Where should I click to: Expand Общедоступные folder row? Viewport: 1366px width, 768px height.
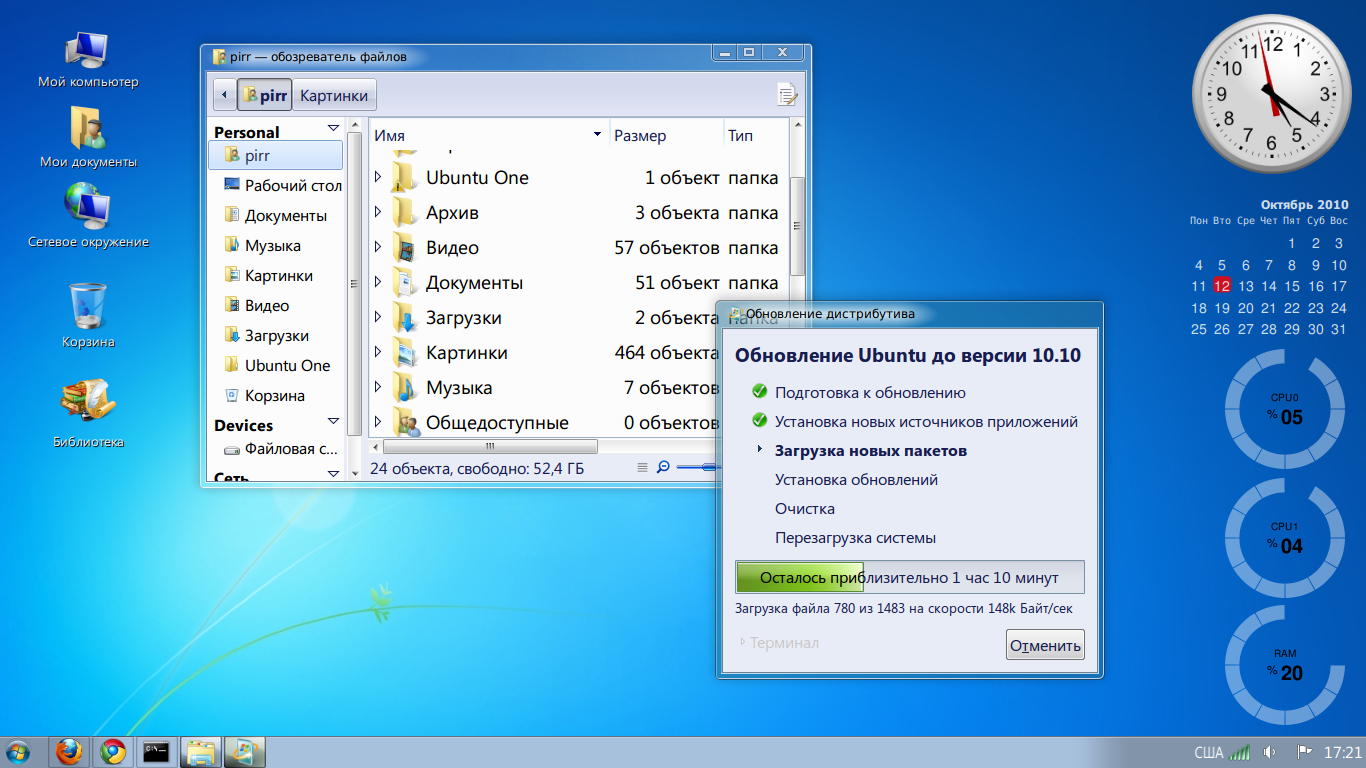(378, 422)
